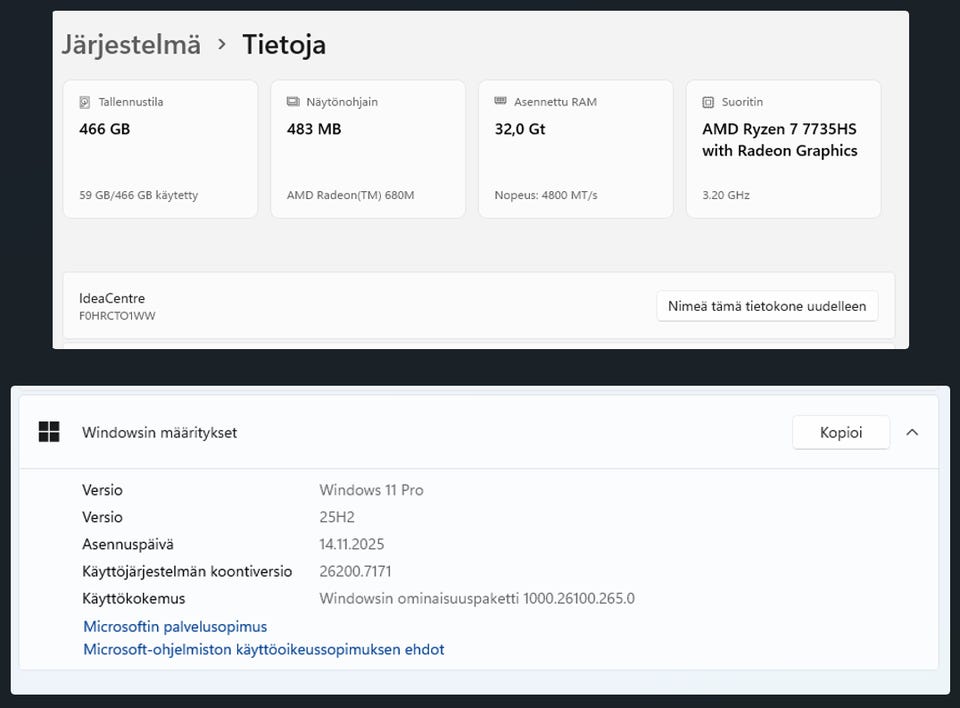Click the Asennettu RAM memory icon
Viewport: 960px width, 708px height.
pyautogui.click(x=500, y=102)
